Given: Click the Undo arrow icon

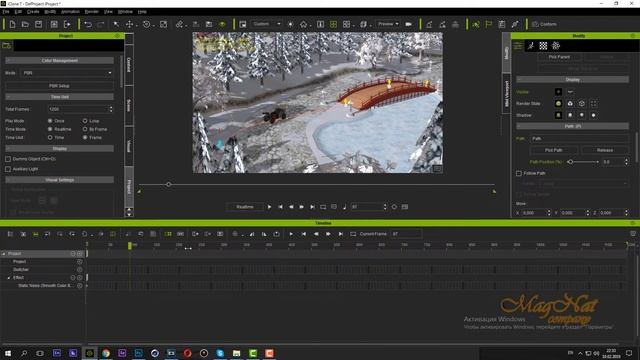Looking at the screenshot, I should click(88, 24).
